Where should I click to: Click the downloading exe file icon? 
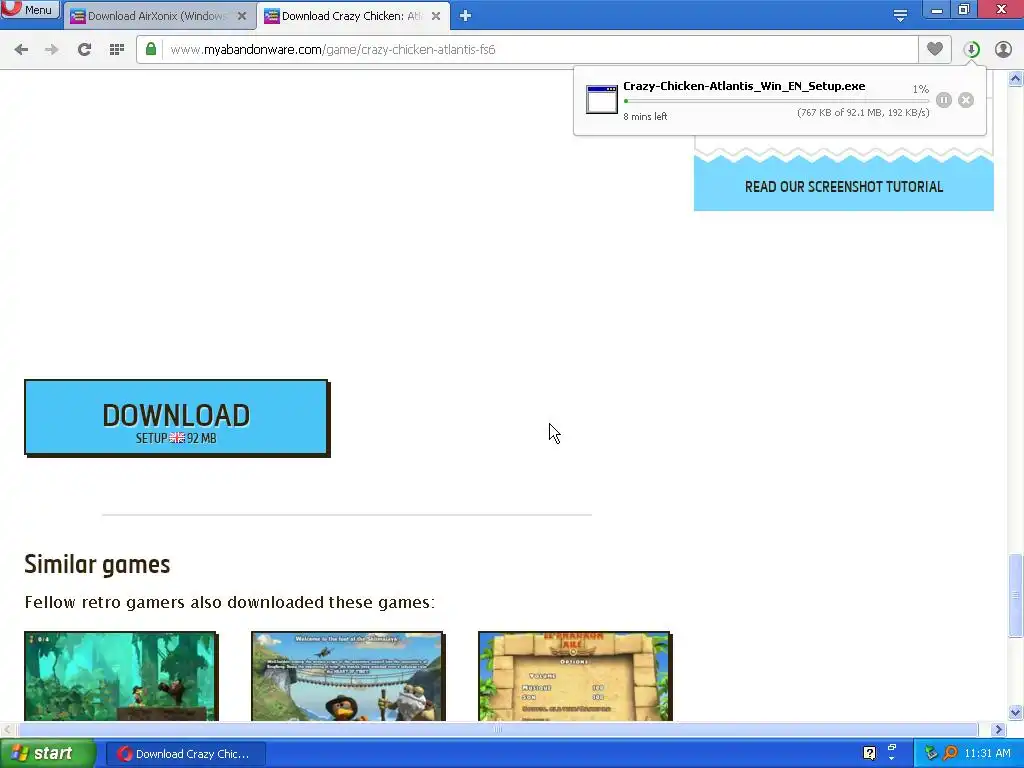click(x=601, y=100)
